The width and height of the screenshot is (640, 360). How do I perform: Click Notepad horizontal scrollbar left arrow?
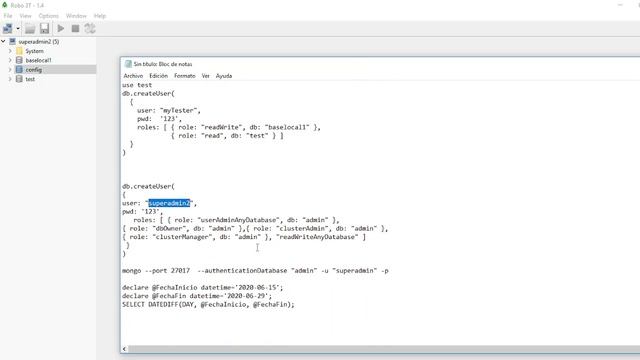click(x=124, y=349)
